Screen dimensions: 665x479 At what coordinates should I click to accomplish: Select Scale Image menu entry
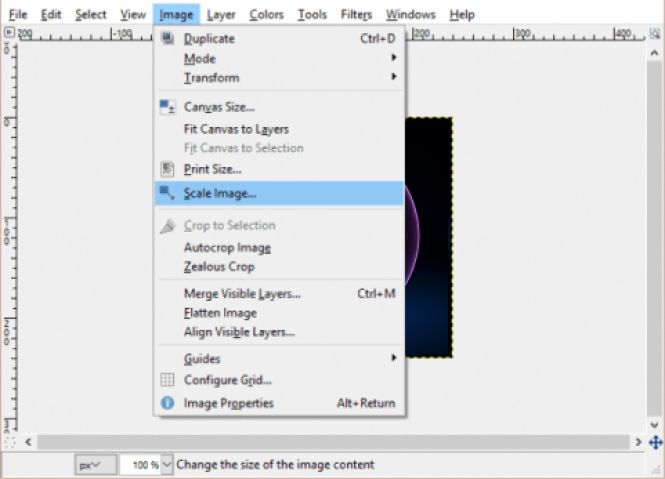click(279, 193)
